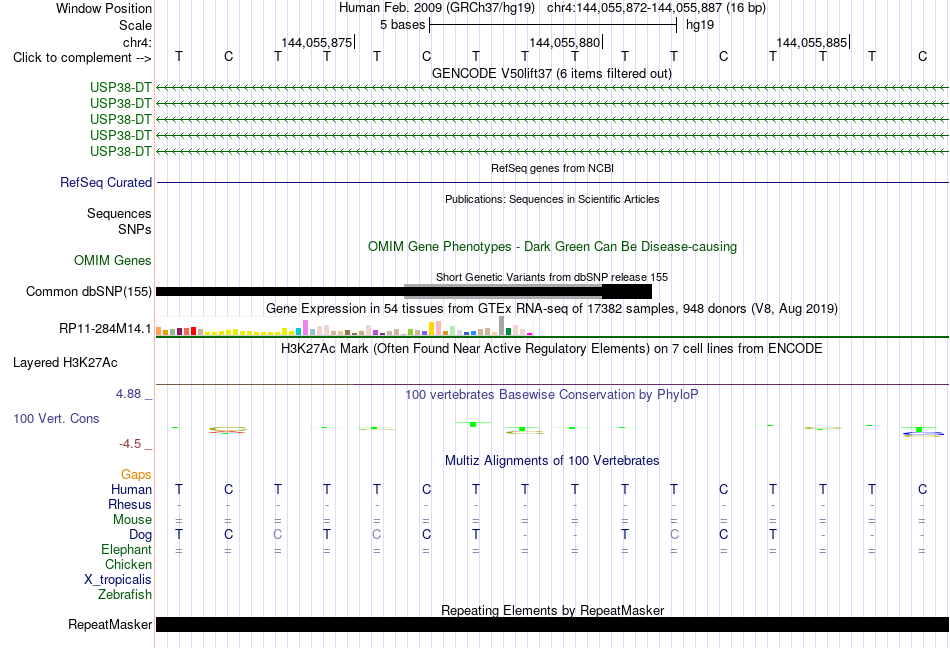
Task: Open 'Repeating Elements by RepeatMasker' title
Action: pyautogui.click(x=552, y=610)
